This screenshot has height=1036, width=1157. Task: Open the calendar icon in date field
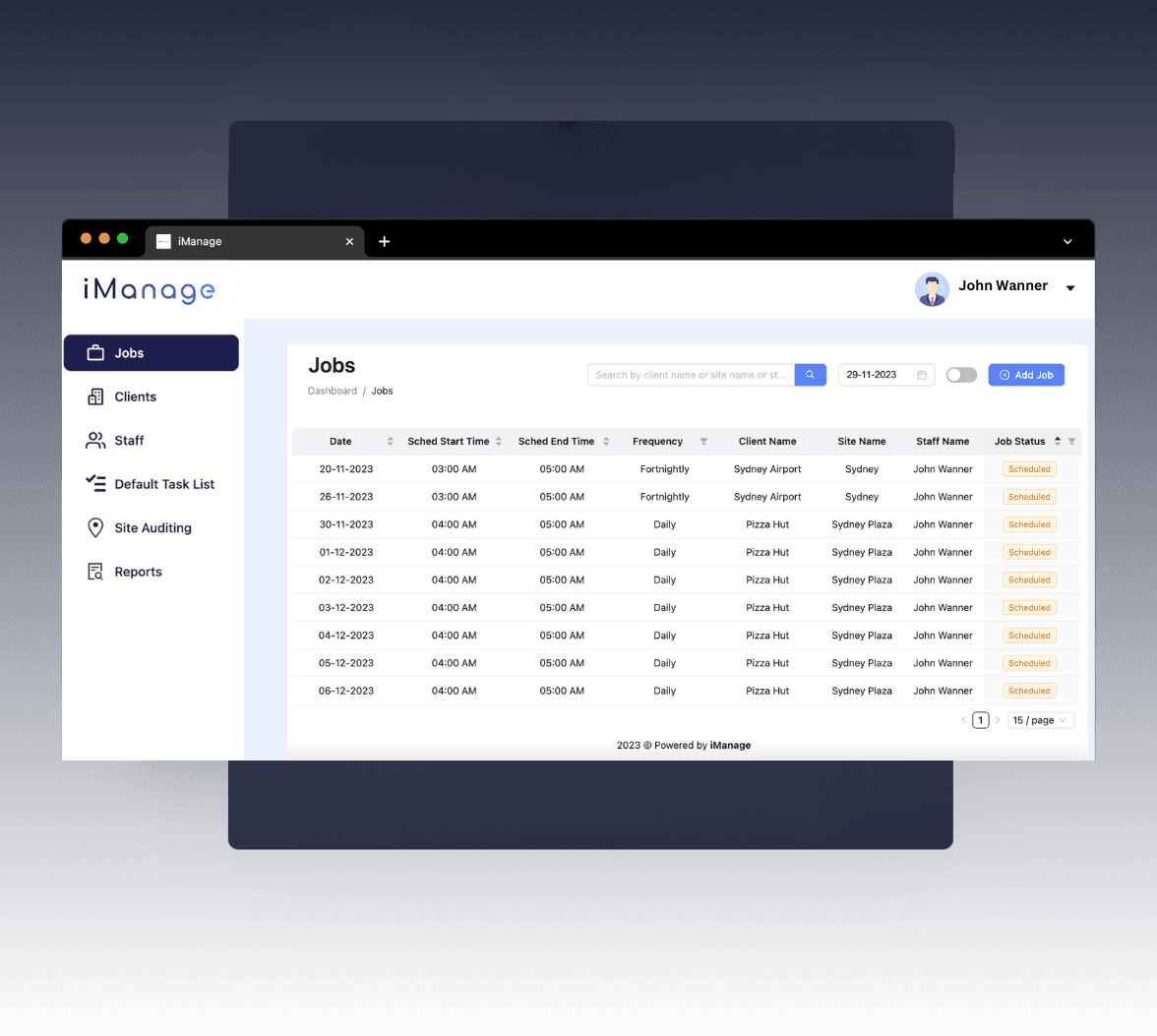click(922, 375)
